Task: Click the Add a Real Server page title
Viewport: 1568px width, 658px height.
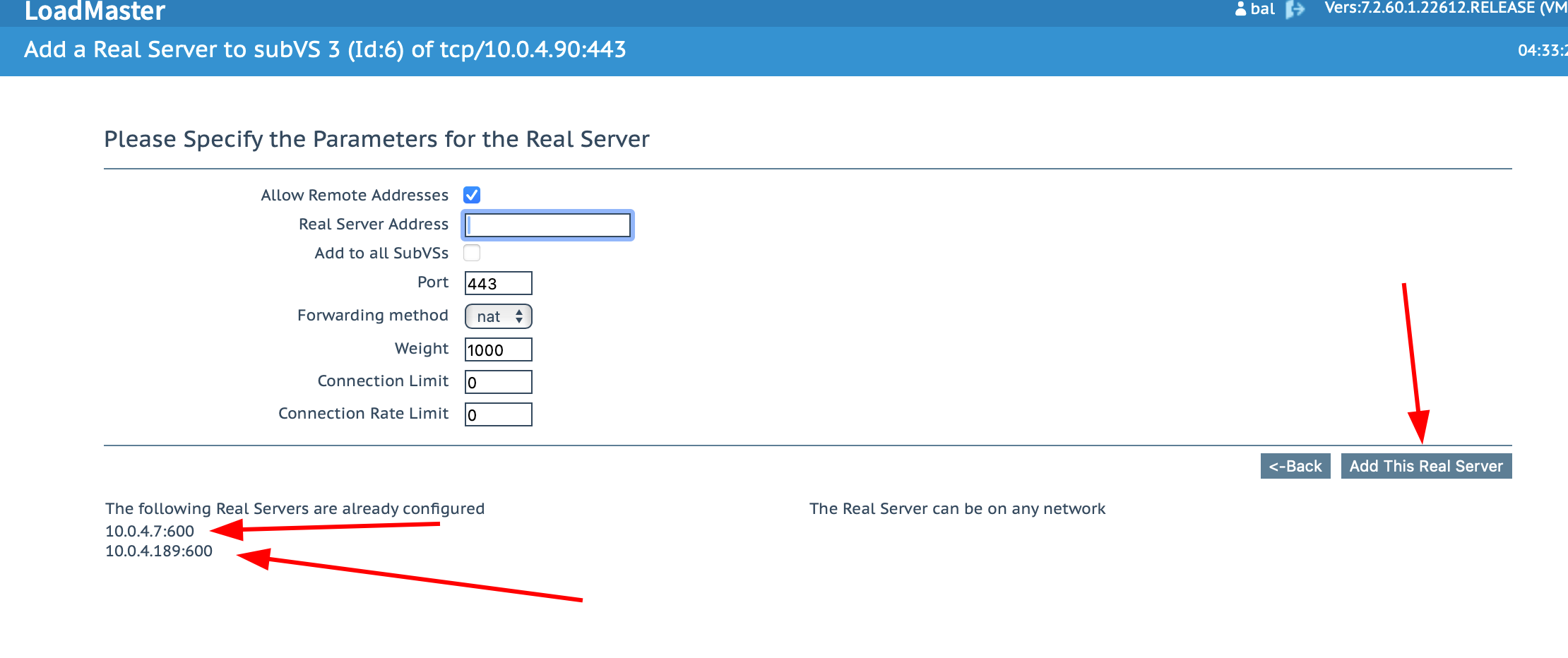Action: pyautogui.click(x=325, y=49)
